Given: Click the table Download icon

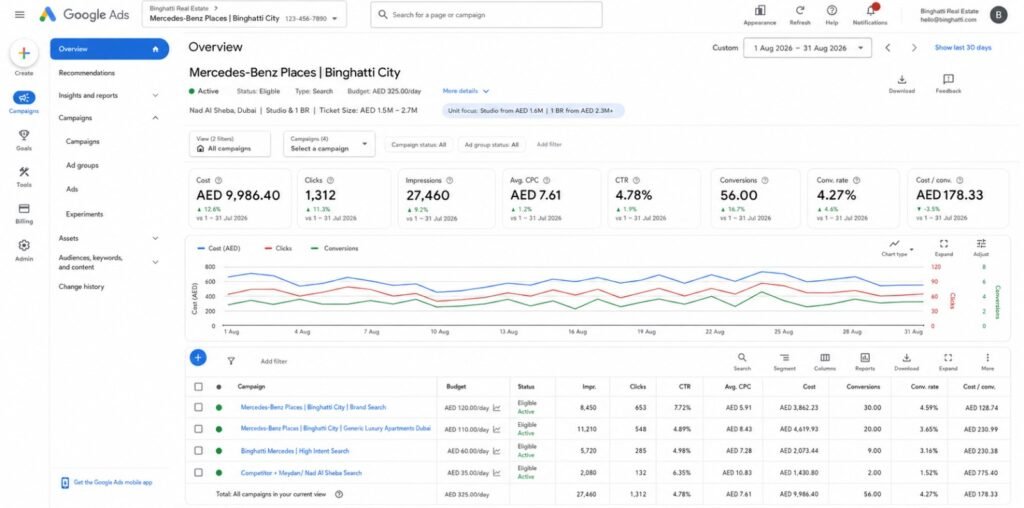Looking at the screenshot, I should [906, 358].
